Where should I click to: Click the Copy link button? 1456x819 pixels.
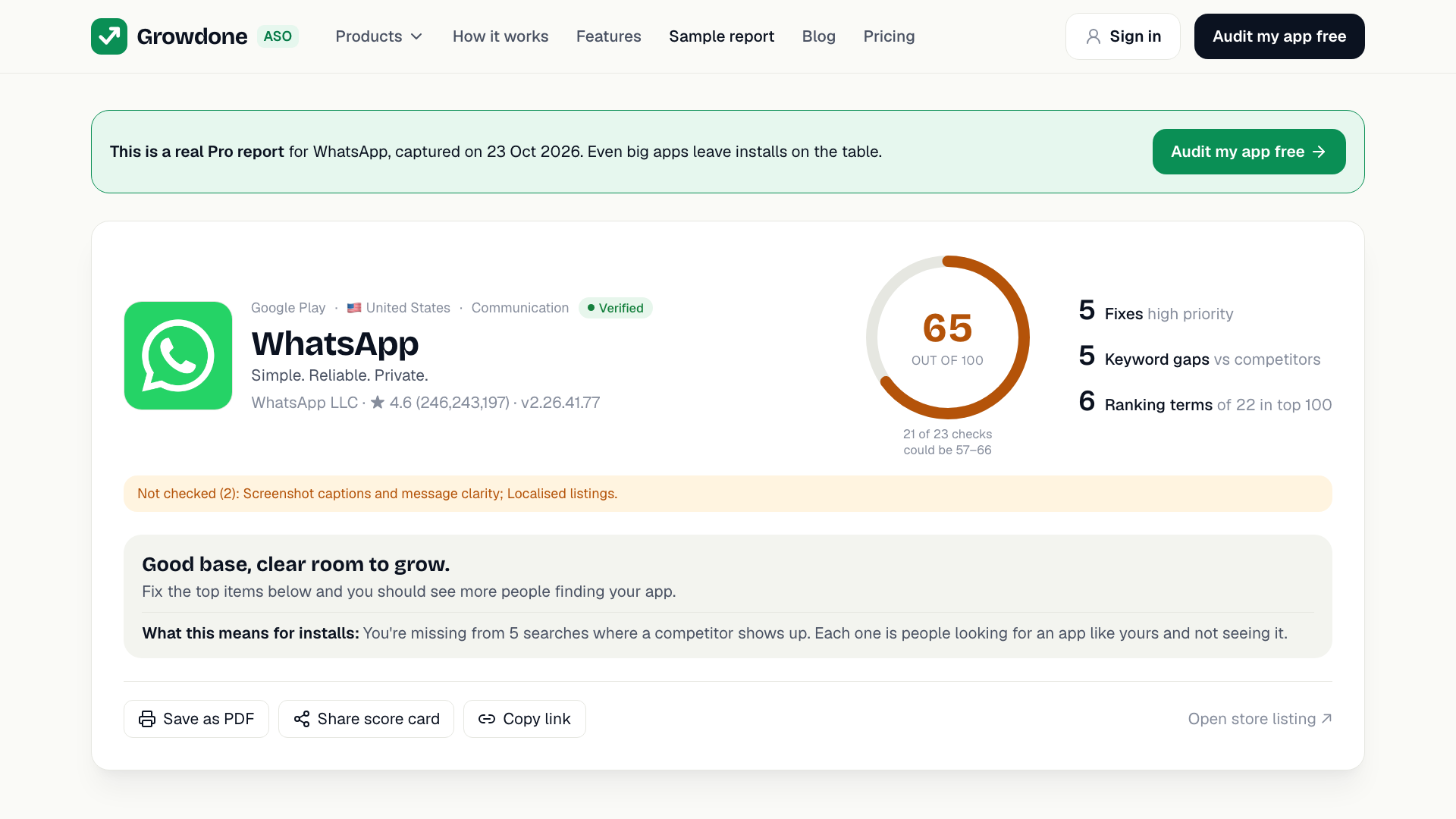pos(525,719)
